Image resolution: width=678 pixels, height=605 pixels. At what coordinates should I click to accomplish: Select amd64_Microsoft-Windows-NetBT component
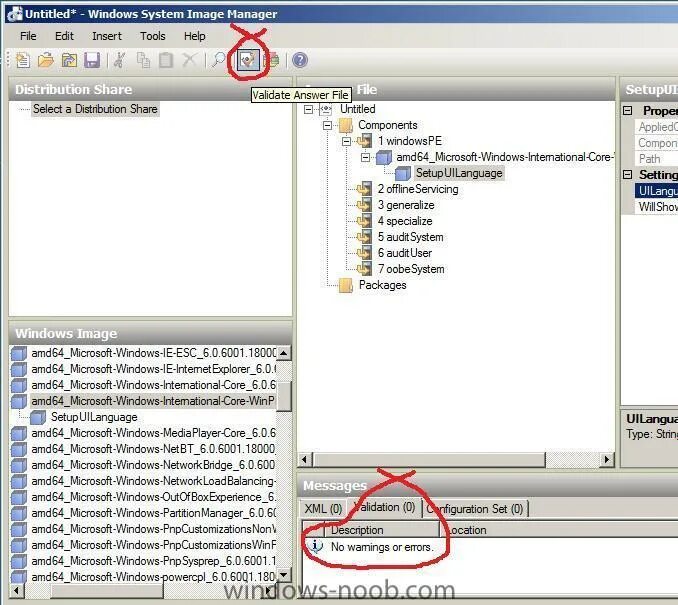click(153, 449)
